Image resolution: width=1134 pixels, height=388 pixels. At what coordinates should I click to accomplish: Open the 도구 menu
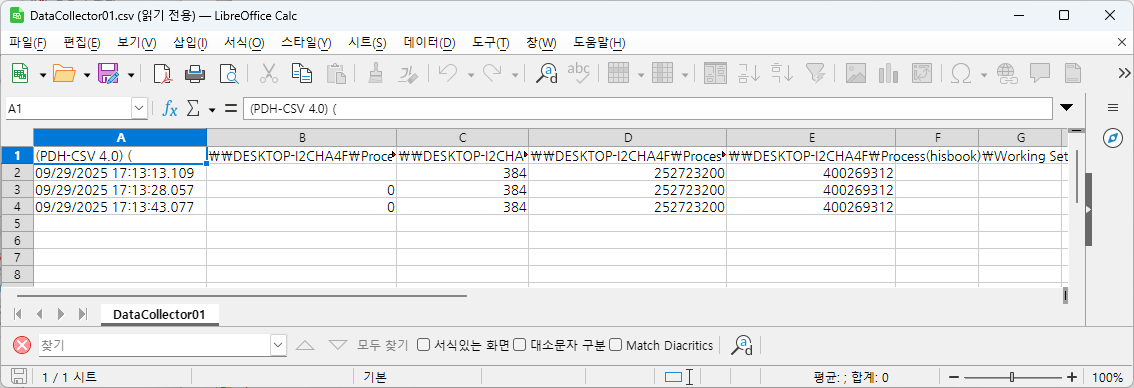[491, 43]
